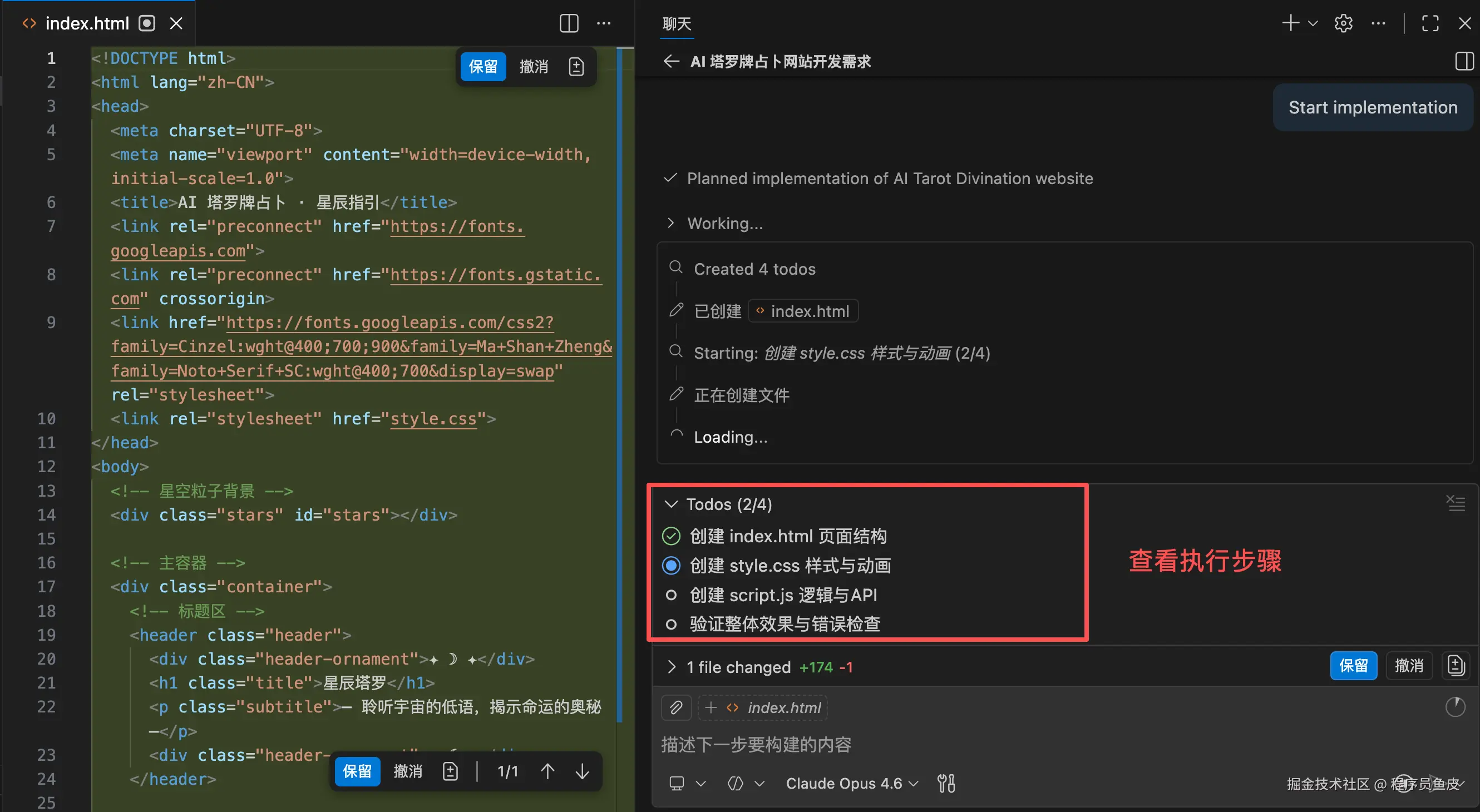Open the configure tools icon
This screenshot has width=1480, height=812.
946,783
